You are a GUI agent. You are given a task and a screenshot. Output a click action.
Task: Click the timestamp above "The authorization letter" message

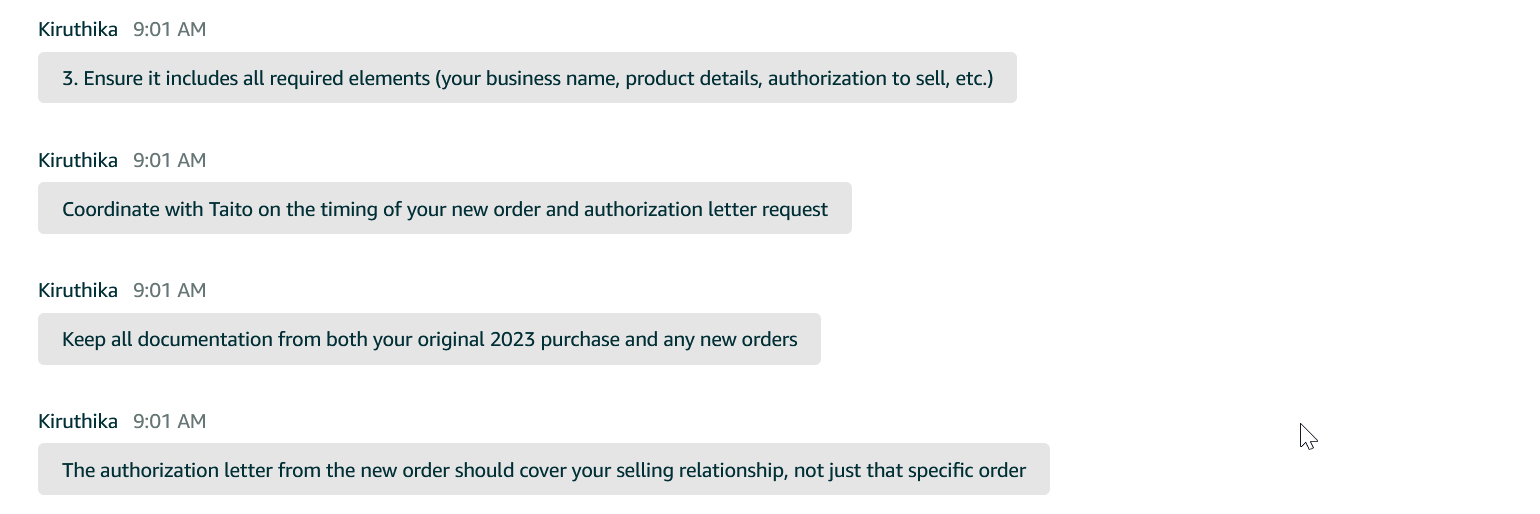(169, 421)
